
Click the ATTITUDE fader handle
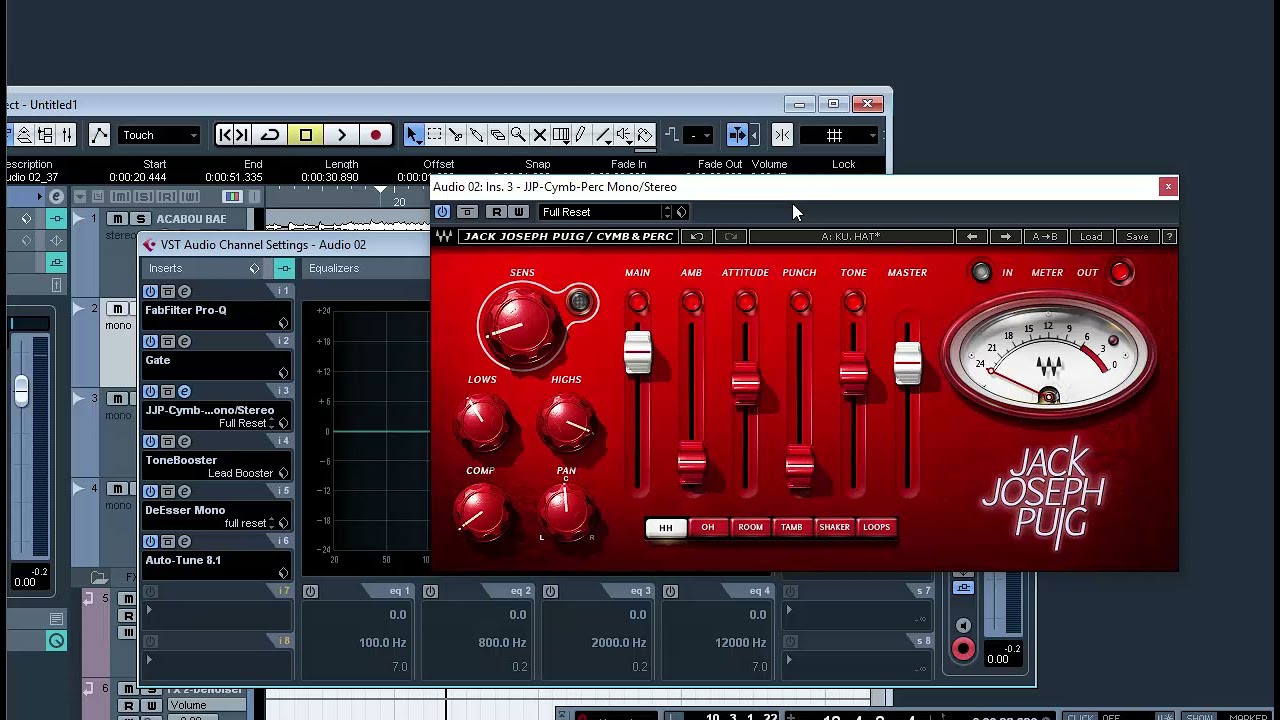745,386
